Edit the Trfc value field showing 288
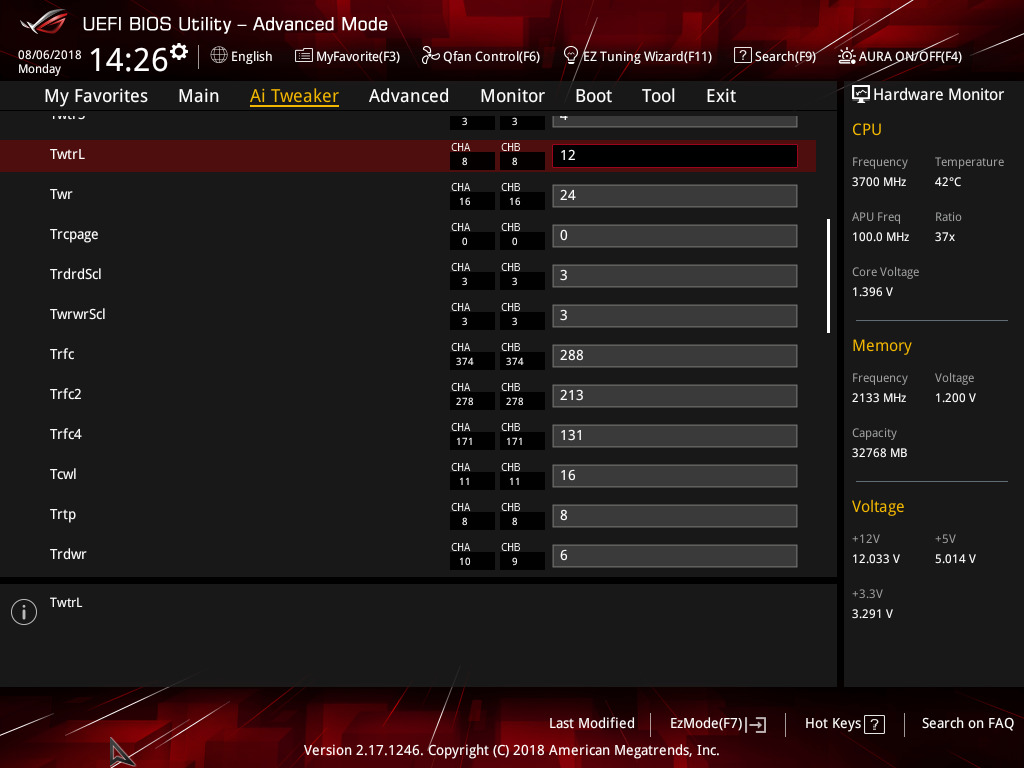The image size is (1024, 768). (x=675, y=355)
